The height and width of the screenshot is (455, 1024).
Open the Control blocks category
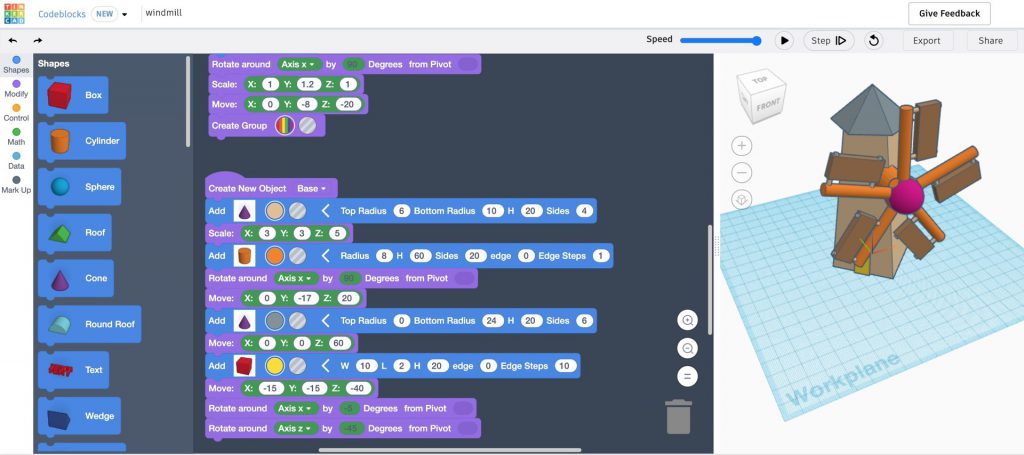(x=16, y=111)
